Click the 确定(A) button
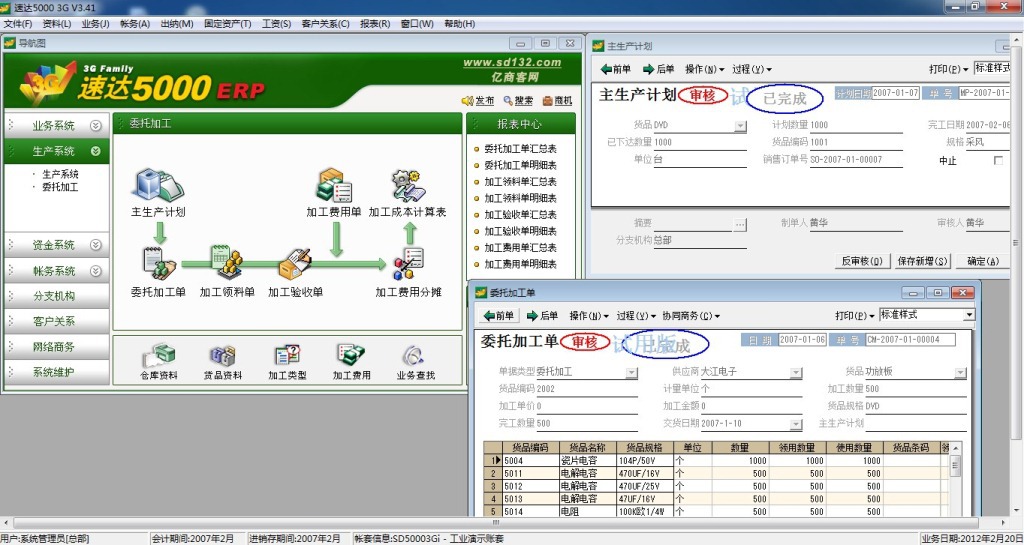The height and width of the screenshot is (545, 1024). [x=983, y=261]
